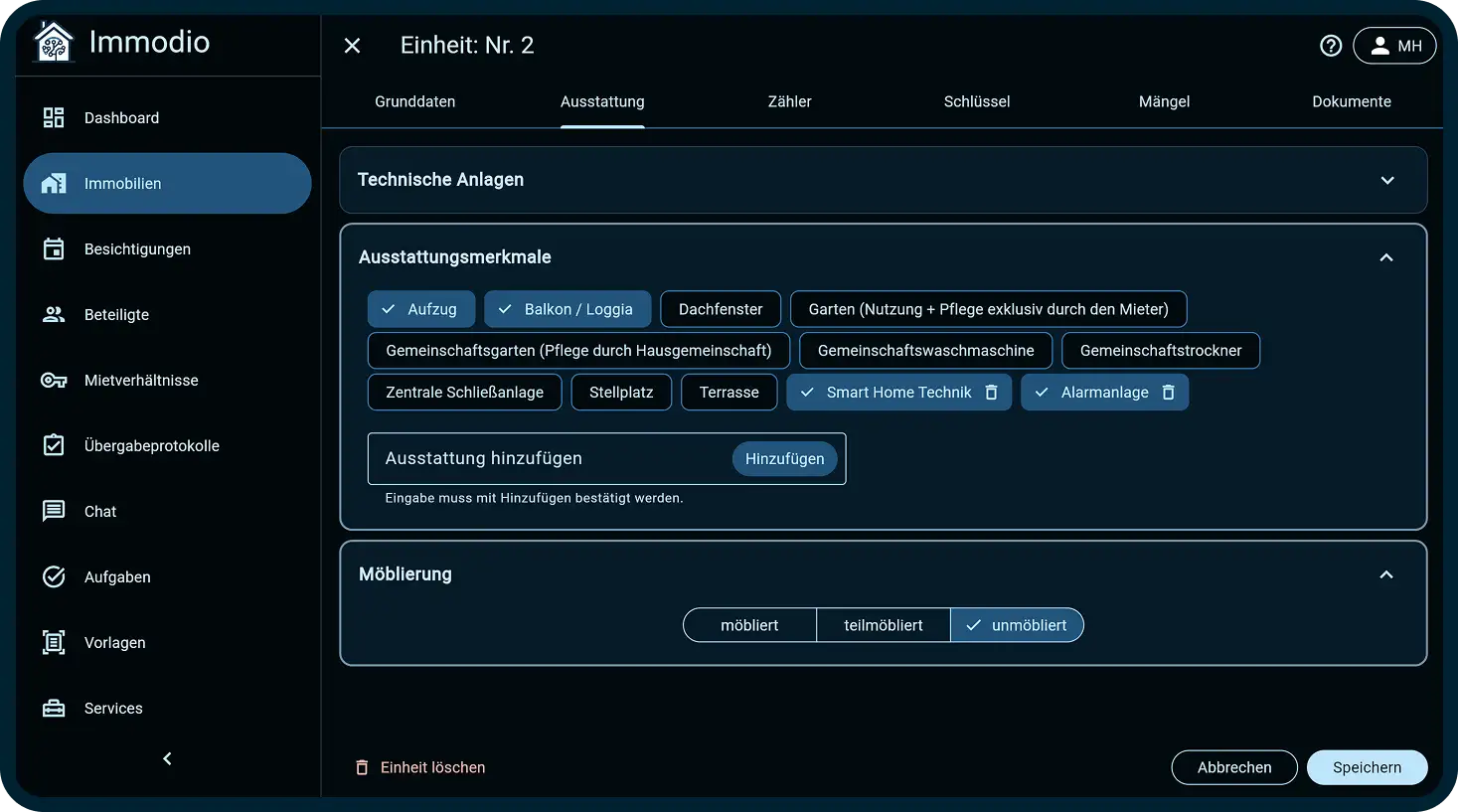
Task: Open Dashboard from the sidebar
Action: coord(167,117)
